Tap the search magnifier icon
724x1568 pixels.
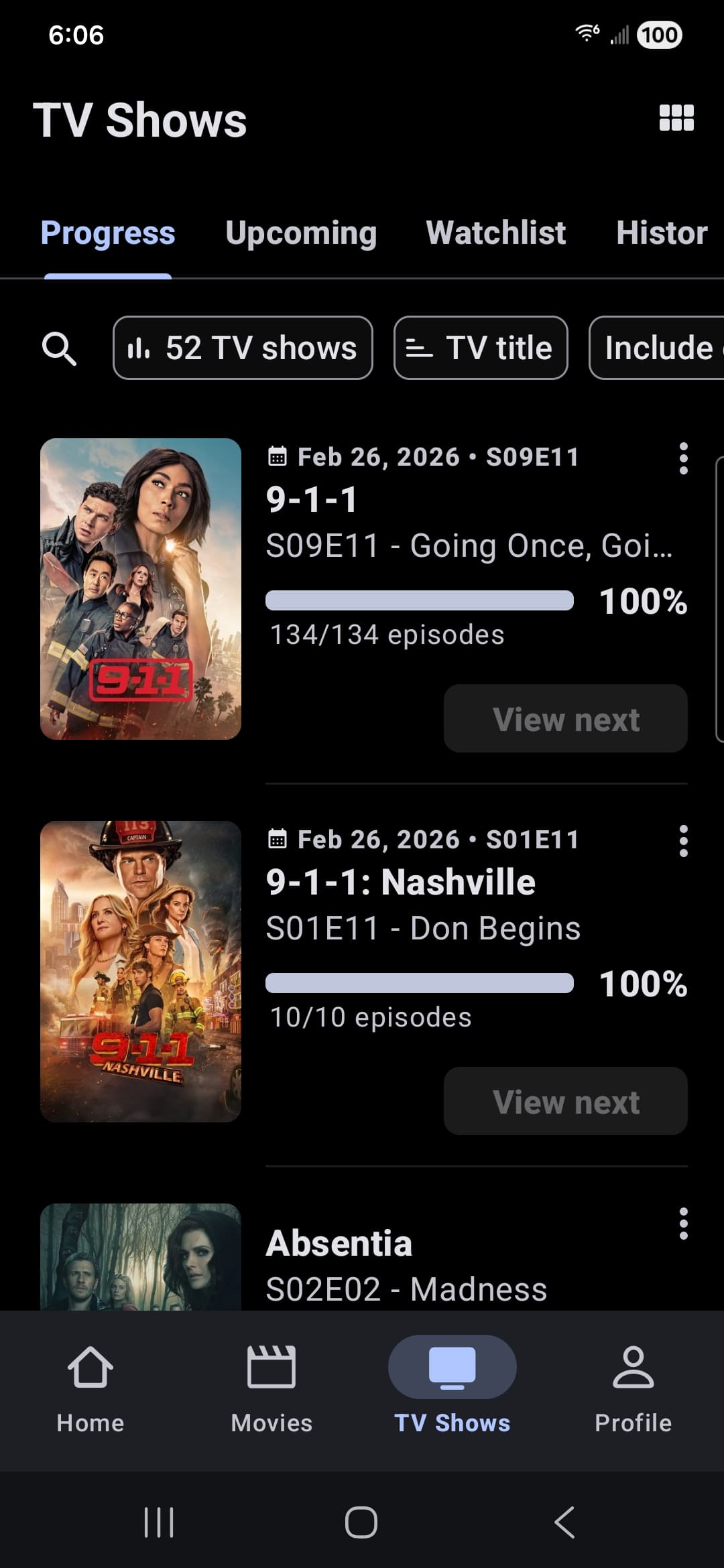(x=59, y=348)
